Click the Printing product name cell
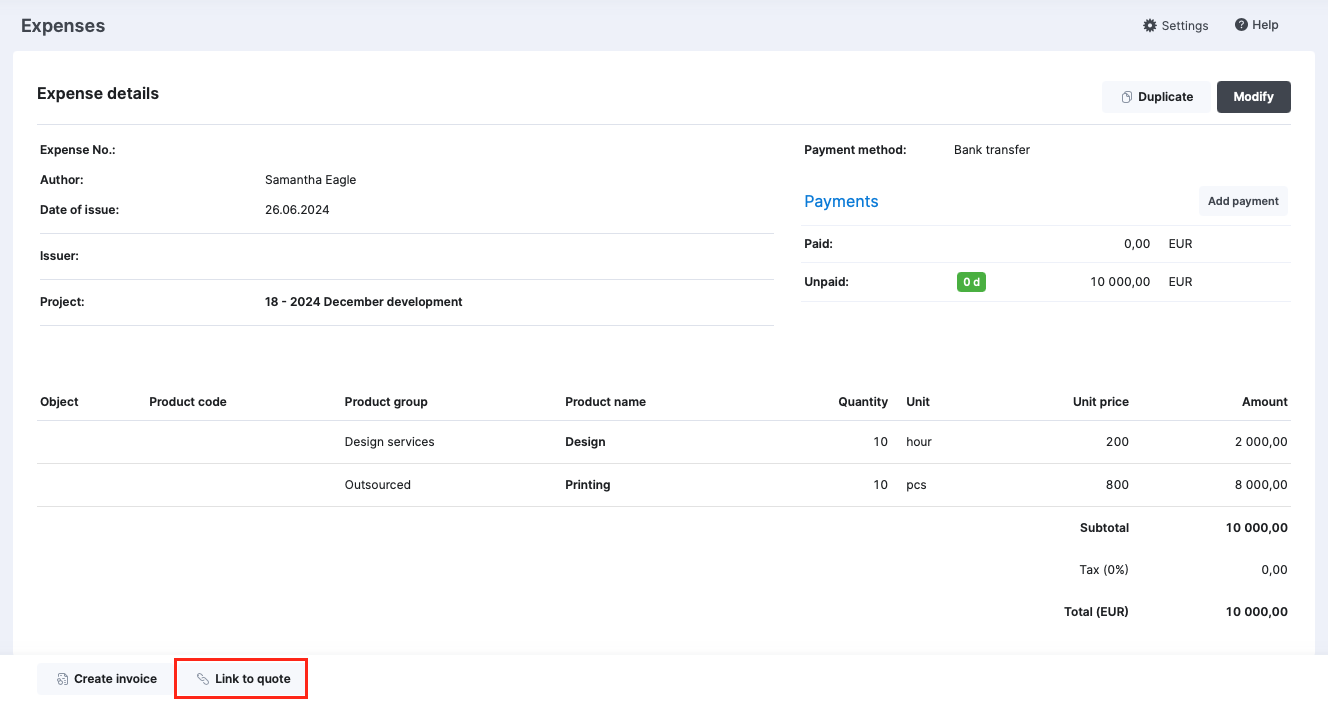The width and height of the screenshot is (1328, 701). coord(588,485)
